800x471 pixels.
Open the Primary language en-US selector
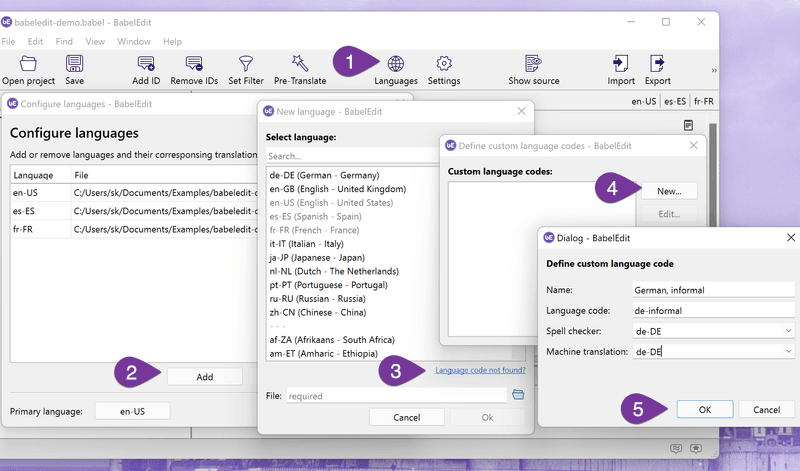pyautogui.click(x=132, y=411)
